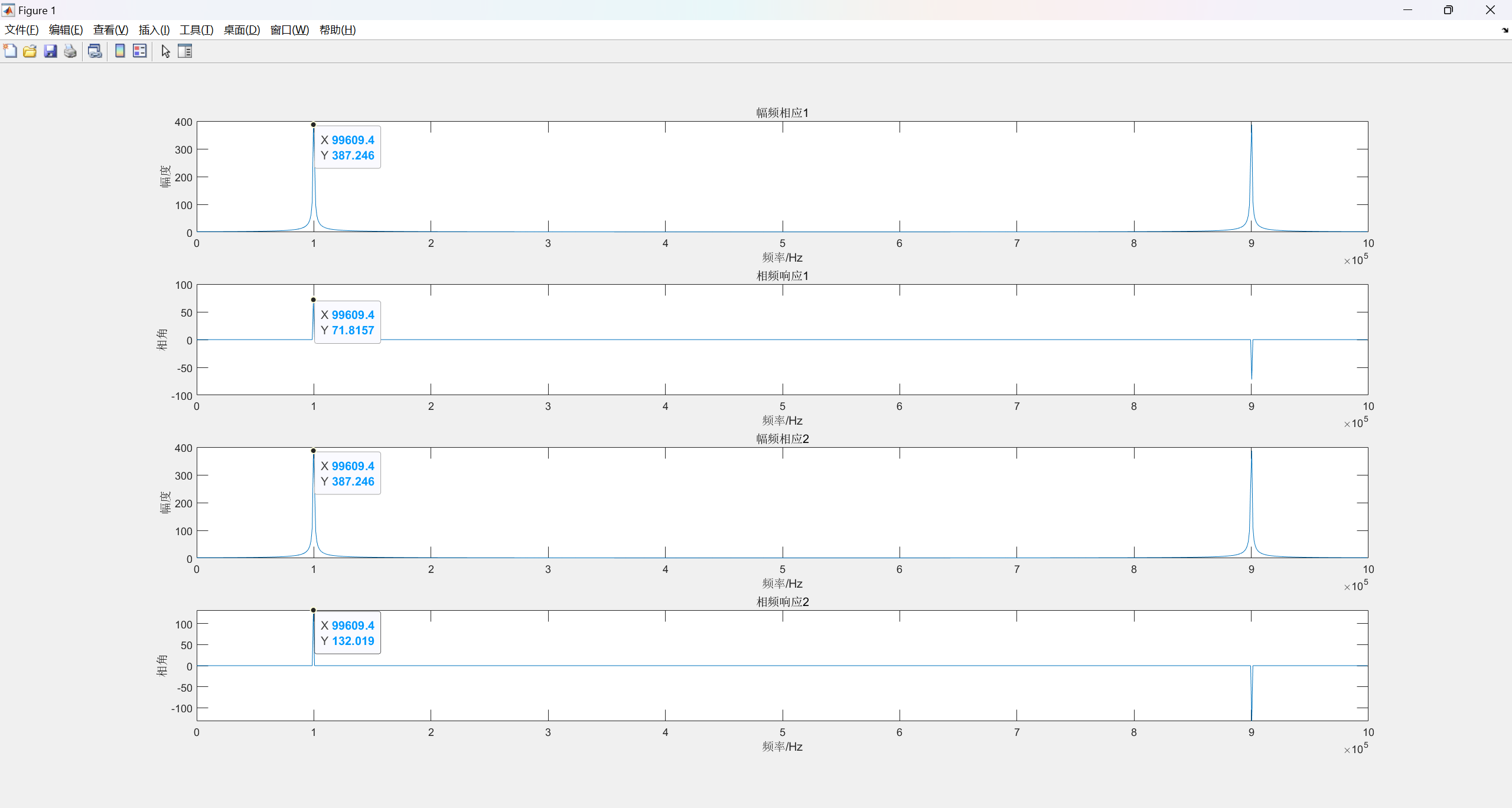Click the MATLAB icon in the title bar
The image size is (1512, 808).
point(8,10)
